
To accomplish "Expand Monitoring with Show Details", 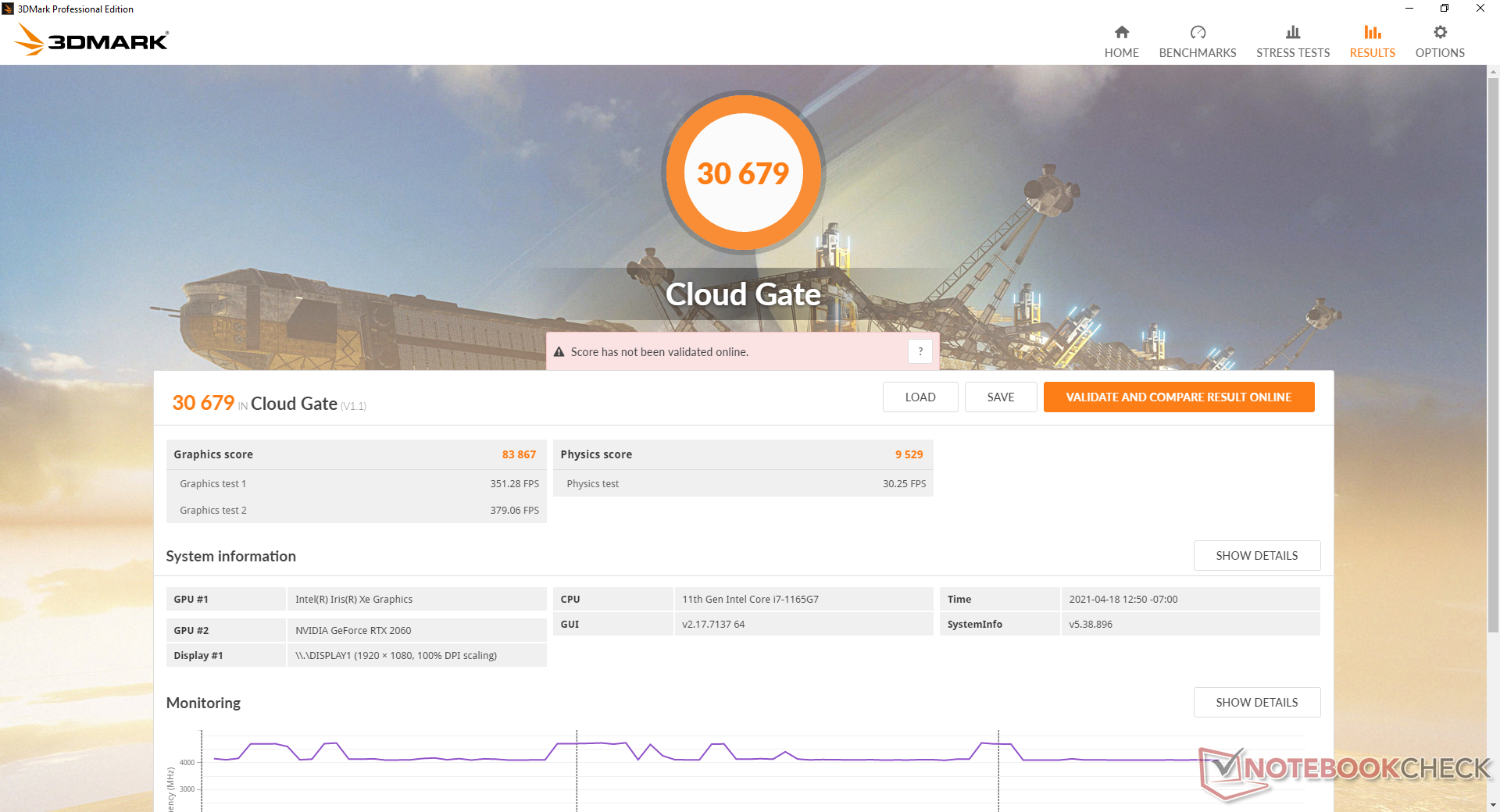I will click(x=1256, y=702).
